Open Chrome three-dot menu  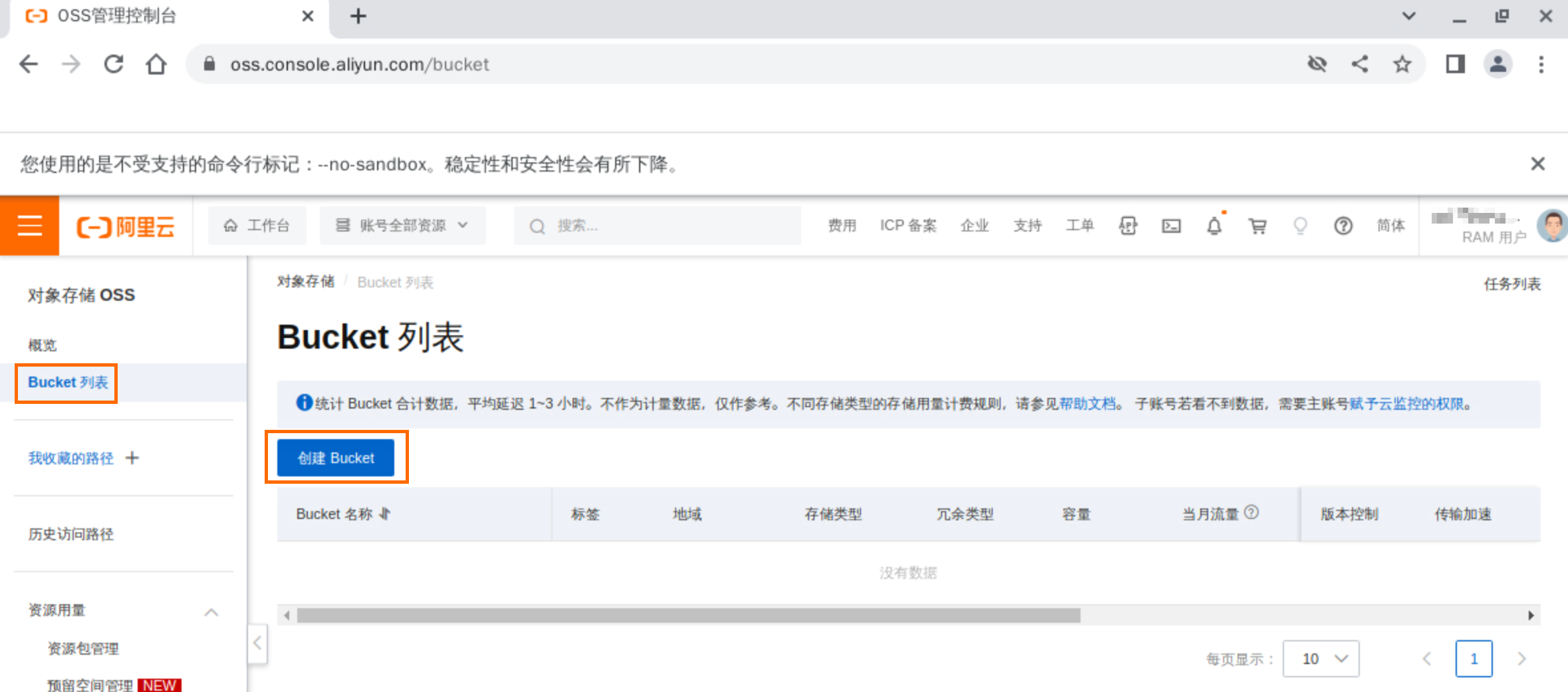[1541, 64]
